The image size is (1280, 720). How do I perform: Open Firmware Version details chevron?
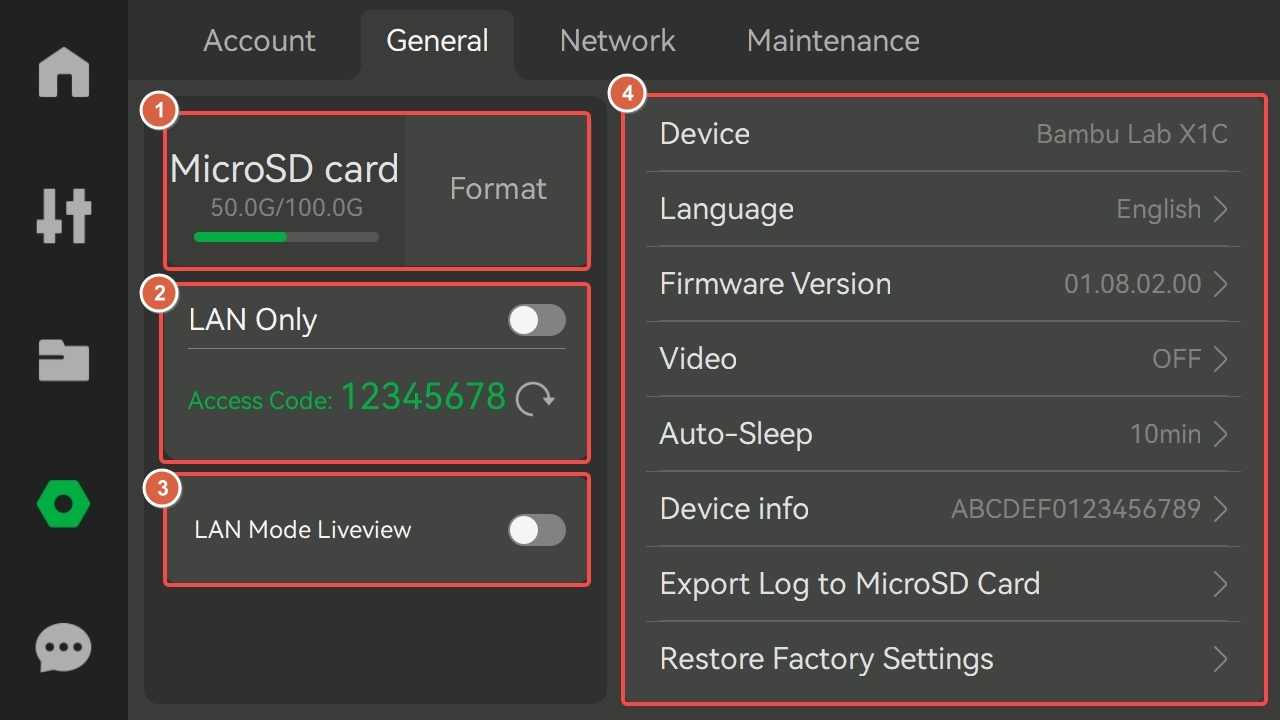(1220, 284)
